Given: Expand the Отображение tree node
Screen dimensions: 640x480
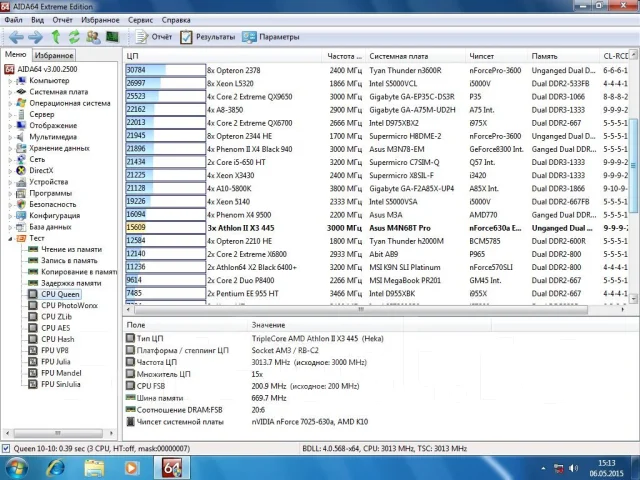Looking at the screenshot, I should point(11,126).
